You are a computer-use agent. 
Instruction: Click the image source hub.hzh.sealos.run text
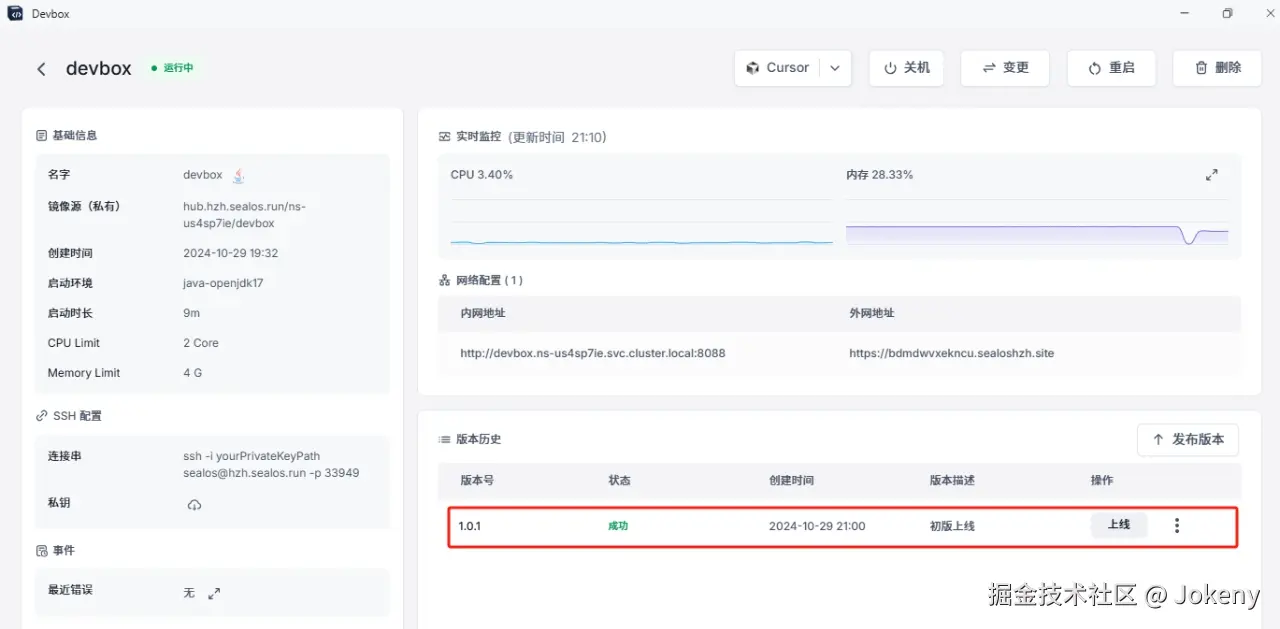244,215
